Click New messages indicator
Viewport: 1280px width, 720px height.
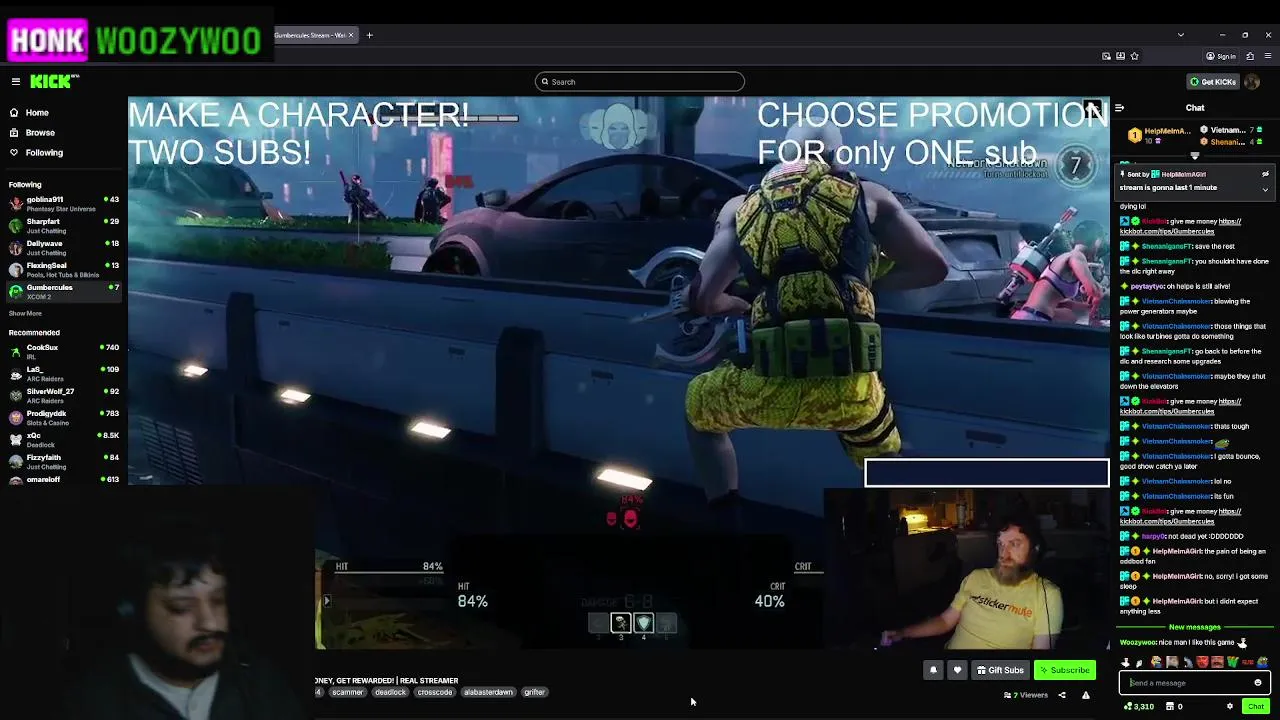1195,627
